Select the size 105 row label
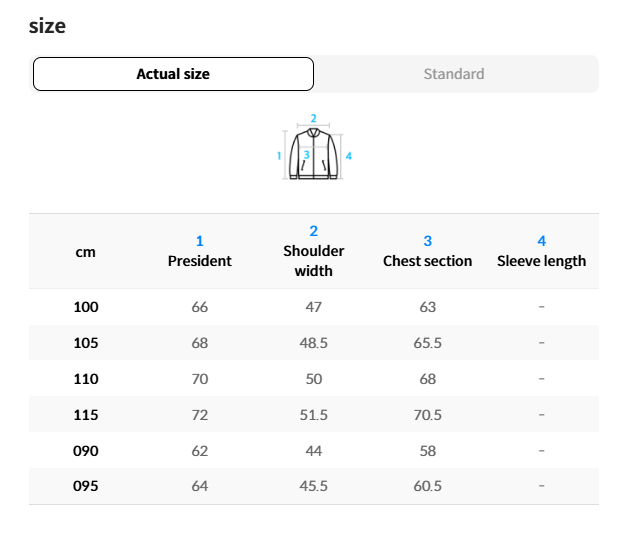Image resolution: width=640 pixels, height=543 pixels. (86, 343)
